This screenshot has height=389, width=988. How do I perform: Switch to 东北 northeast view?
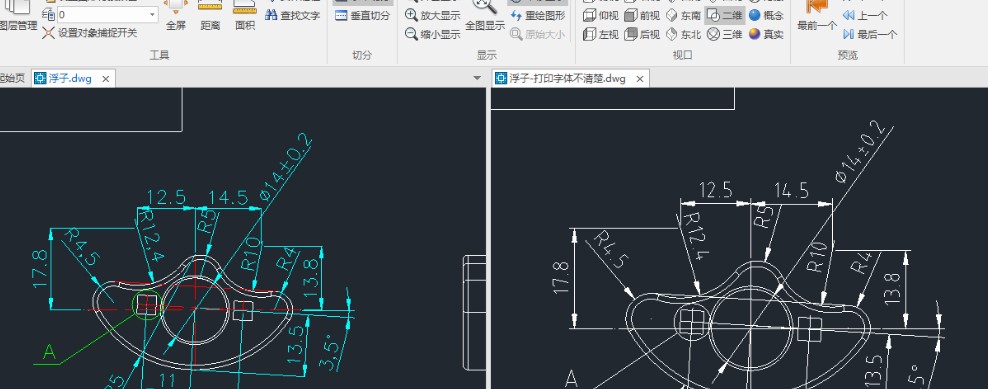point(684,35)
